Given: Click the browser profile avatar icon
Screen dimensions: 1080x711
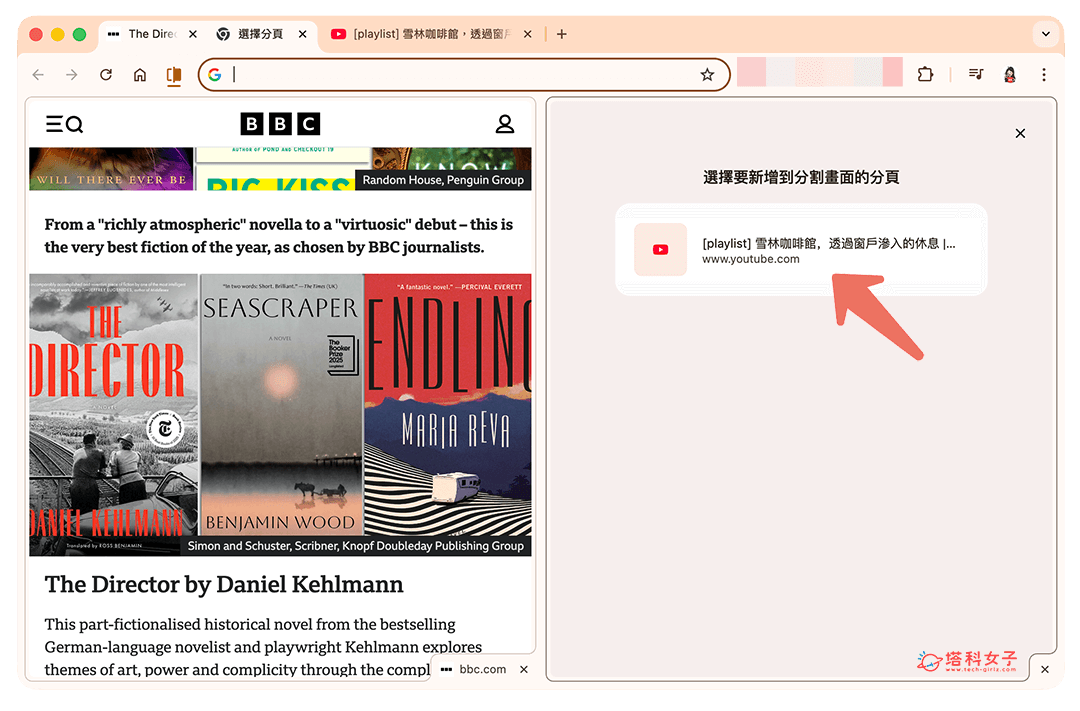Looking at the screenshot, I should tap(1010, 74).
